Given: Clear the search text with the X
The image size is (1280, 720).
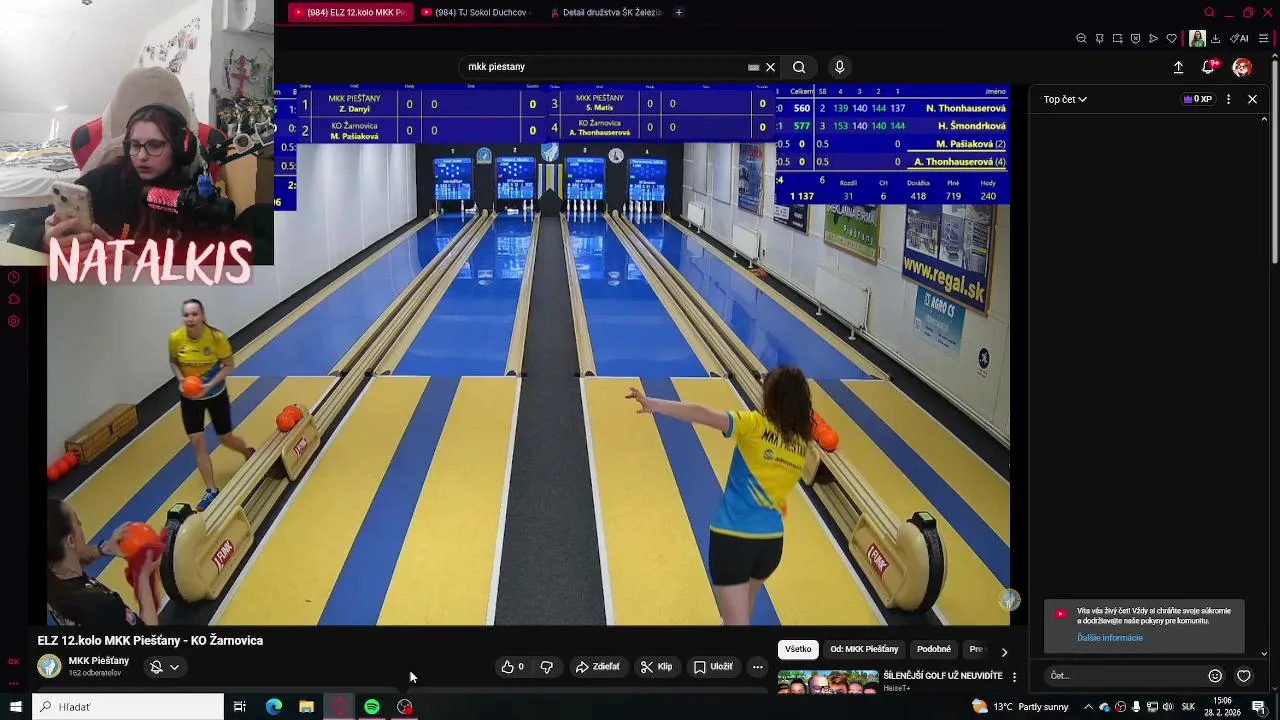Looking at the screenshot, I should [770, 67].
